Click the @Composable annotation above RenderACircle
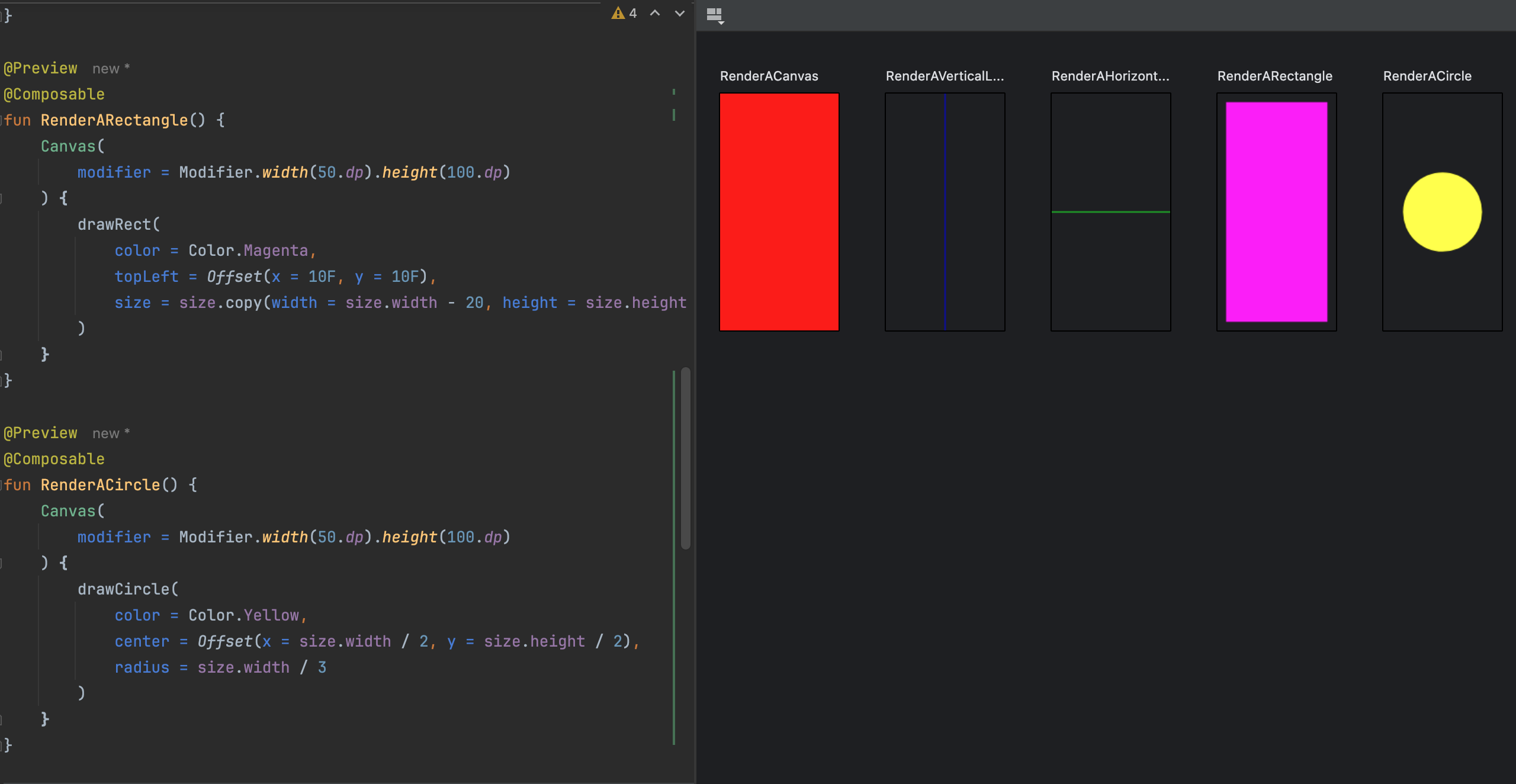1516x784 pixels. pyautogui.click(x=54, y=459)
